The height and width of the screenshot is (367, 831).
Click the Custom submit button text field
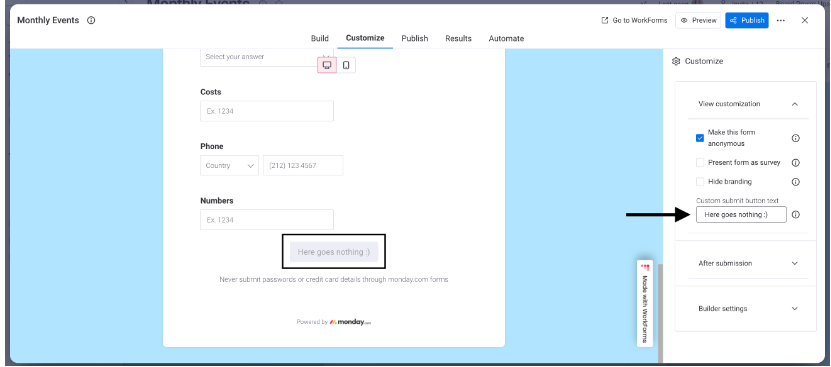(x=741, y=215)
